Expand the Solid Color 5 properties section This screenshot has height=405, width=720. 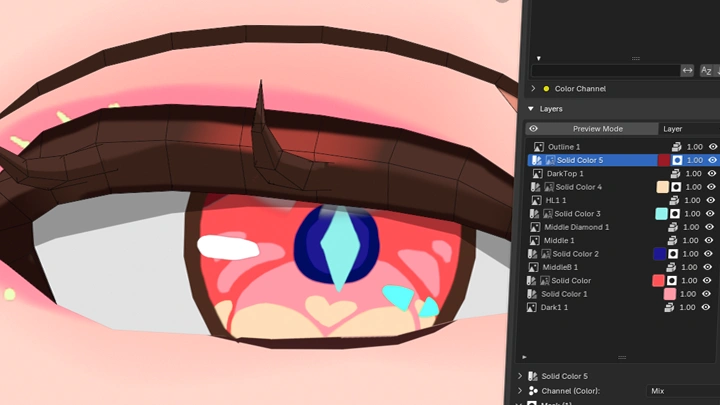520,376
